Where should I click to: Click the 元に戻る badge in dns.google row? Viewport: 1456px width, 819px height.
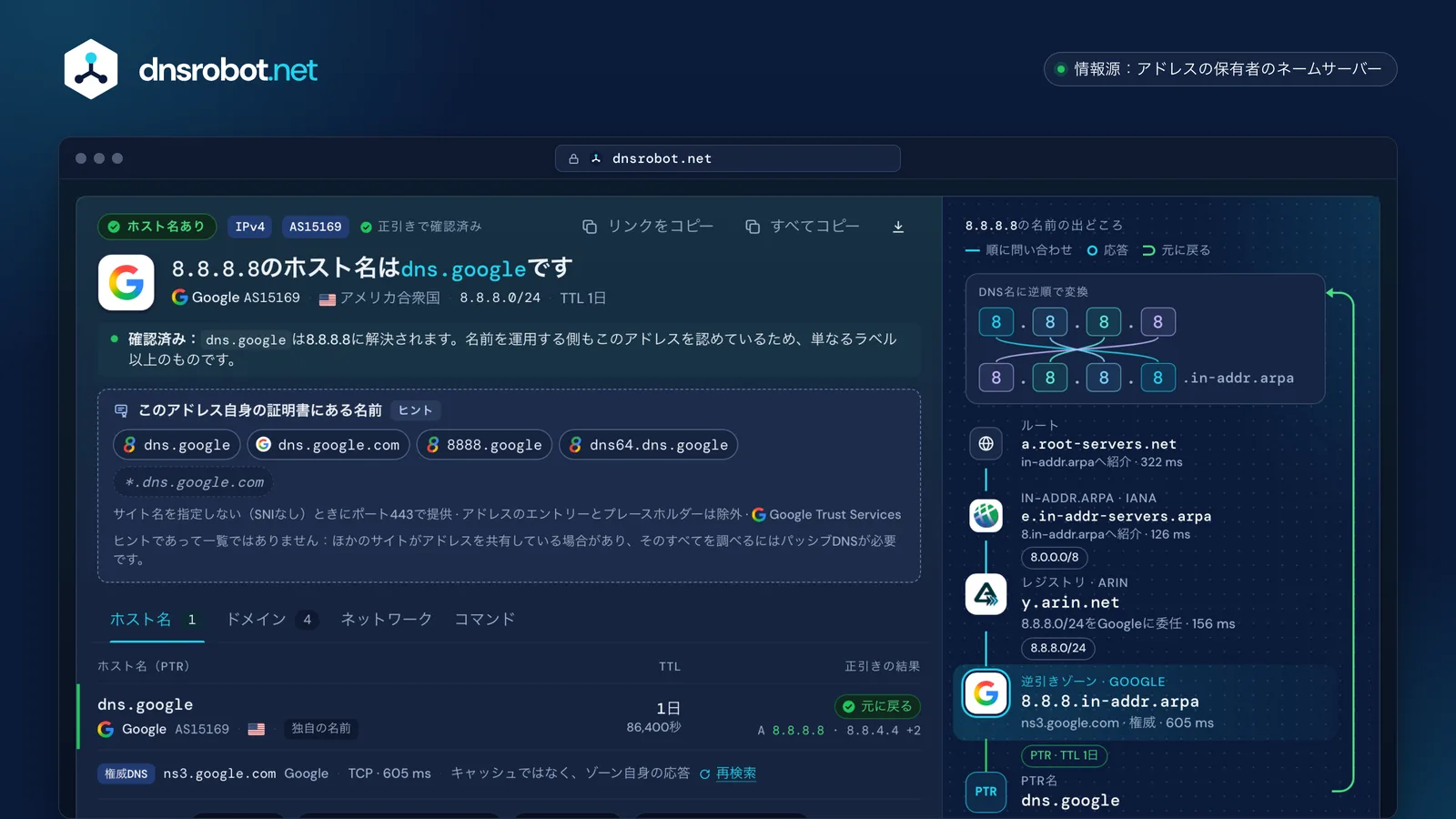[877, 706]
